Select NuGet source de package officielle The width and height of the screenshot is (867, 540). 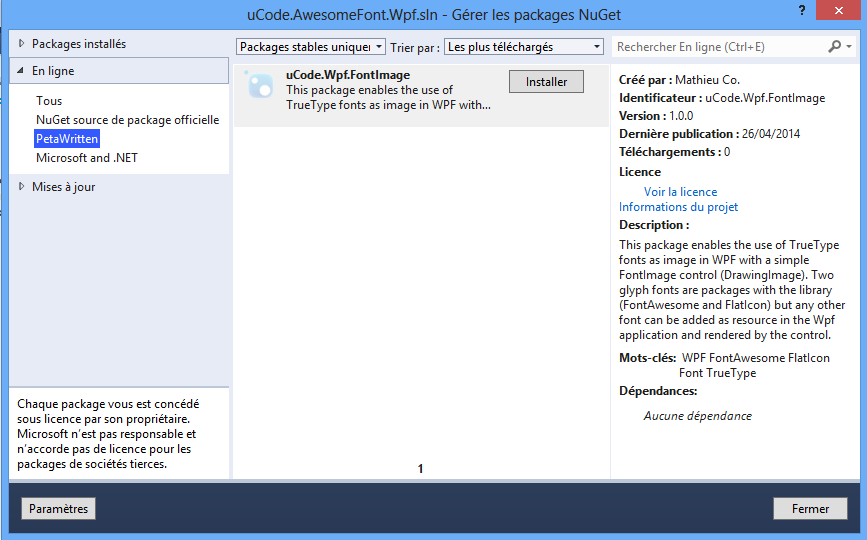click(127, 119)
